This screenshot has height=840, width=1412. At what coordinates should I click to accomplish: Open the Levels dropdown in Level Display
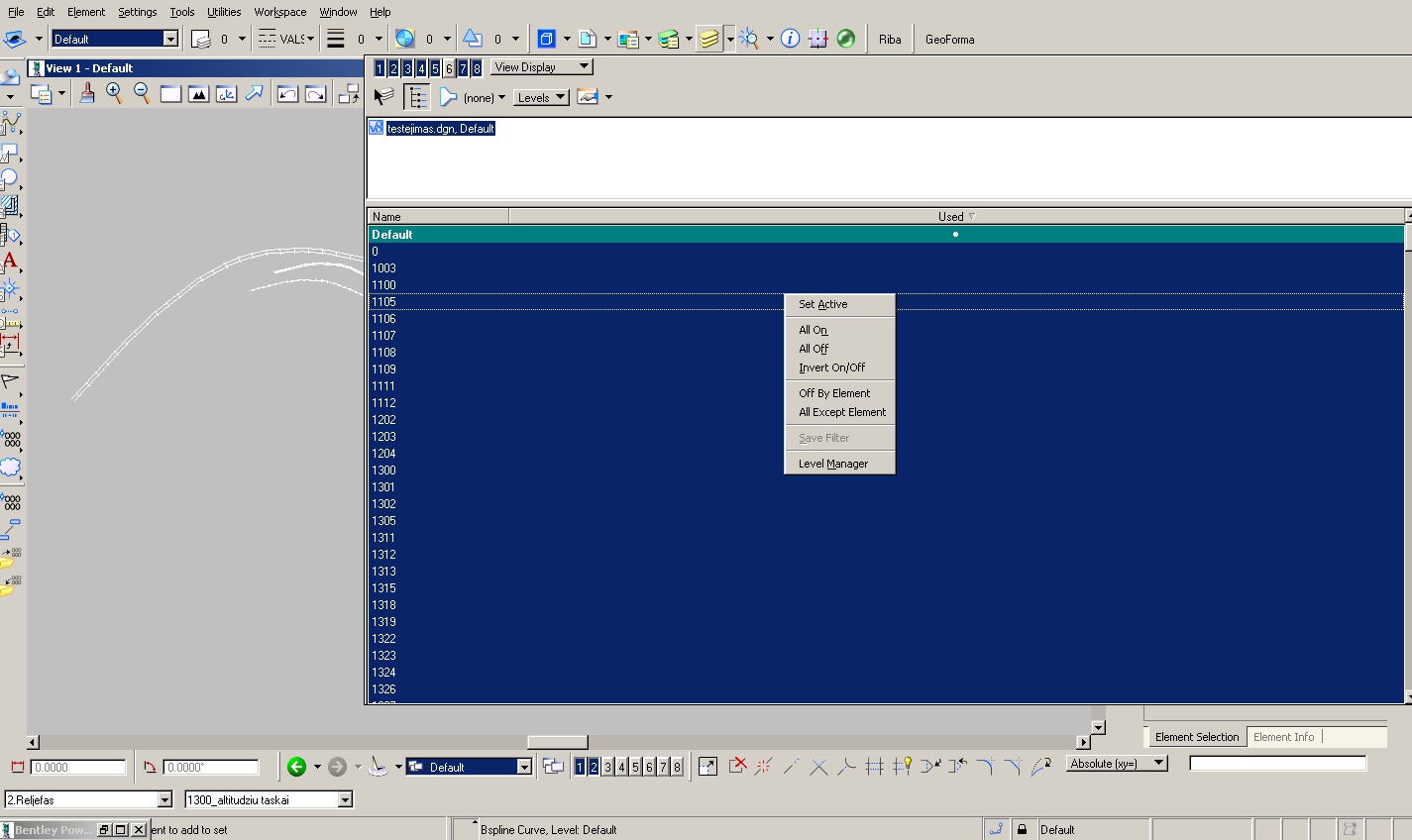click(542, 97)
